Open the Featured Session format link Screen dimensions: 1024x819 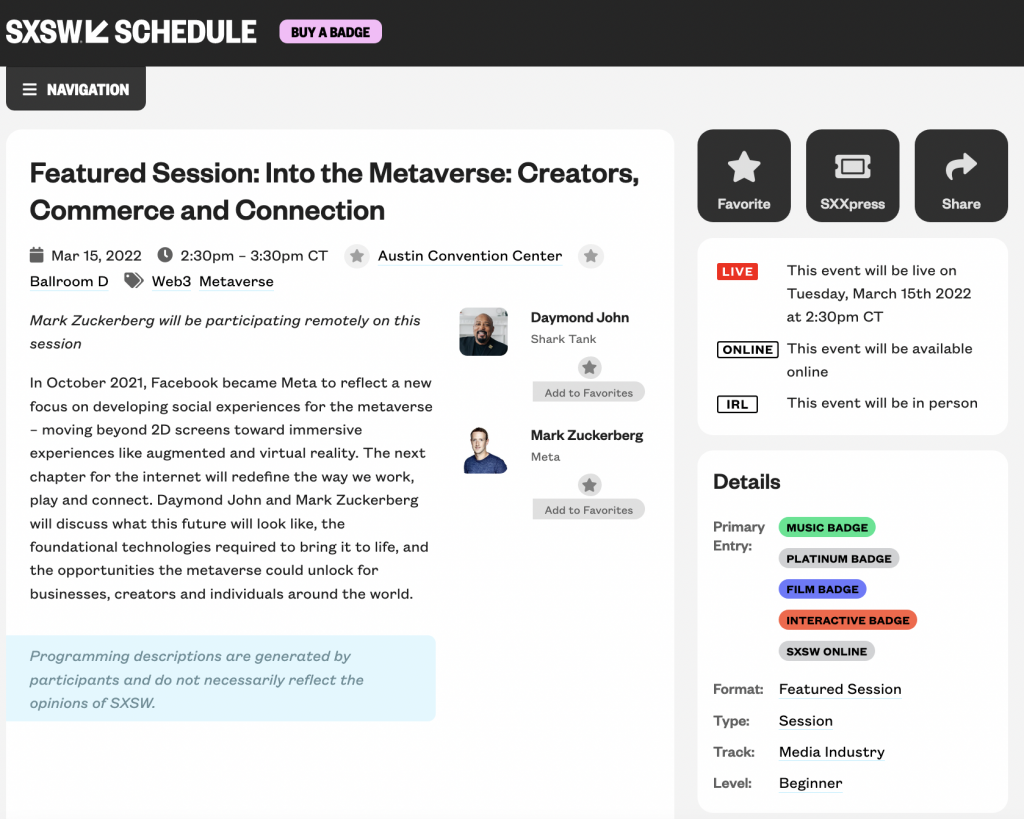840,689
